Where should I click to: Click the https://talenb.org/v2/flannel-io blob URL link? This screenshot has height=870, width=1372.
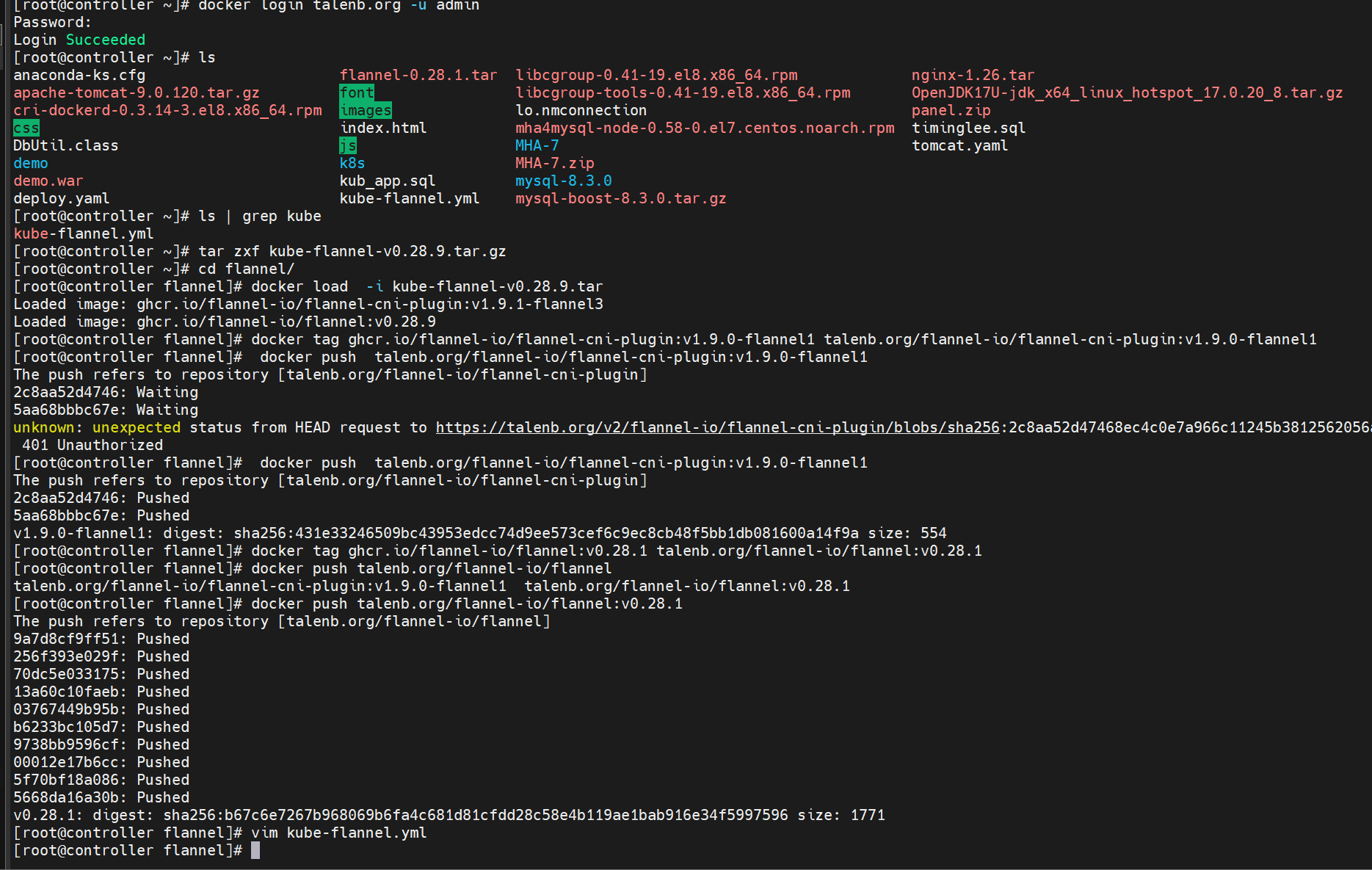(x=717, y=427)
